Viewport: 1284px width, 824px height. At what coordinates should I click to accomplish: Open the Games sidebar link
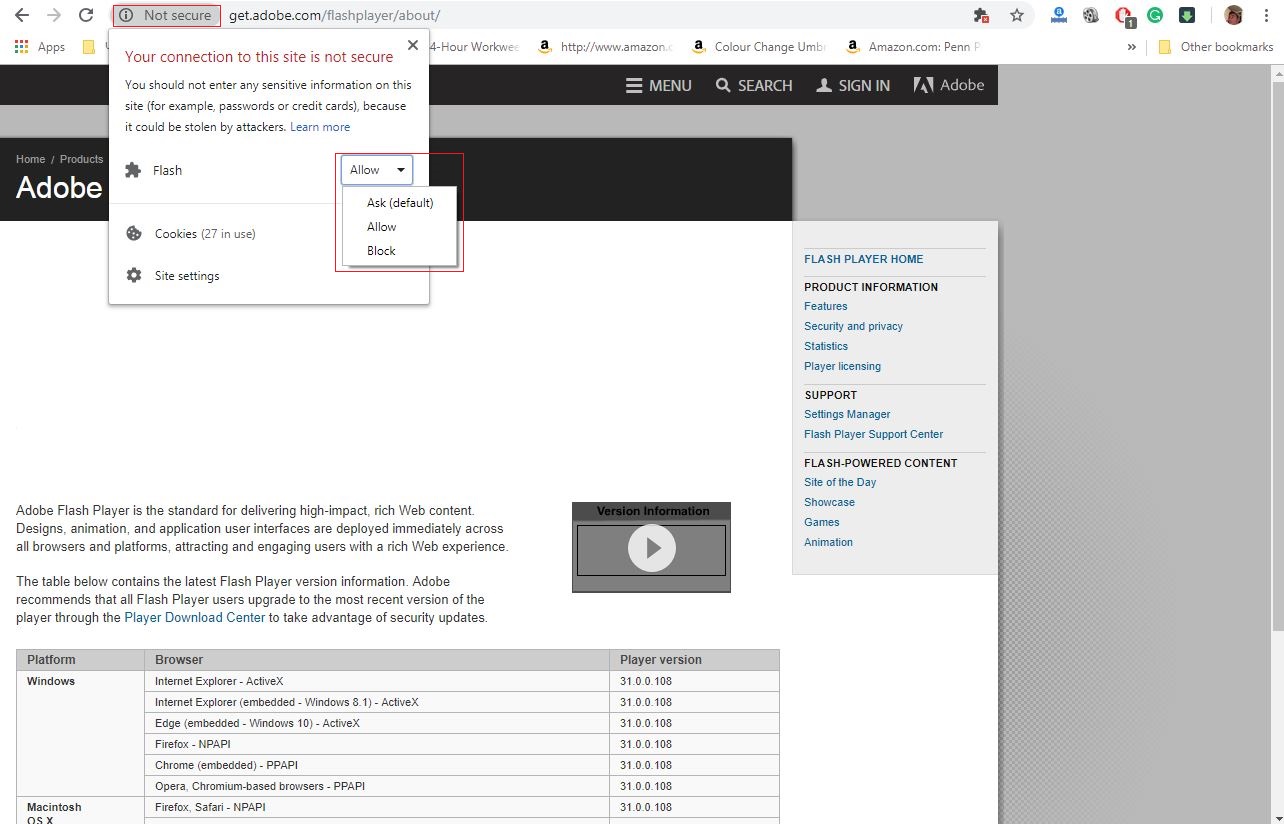pos(822,522)
